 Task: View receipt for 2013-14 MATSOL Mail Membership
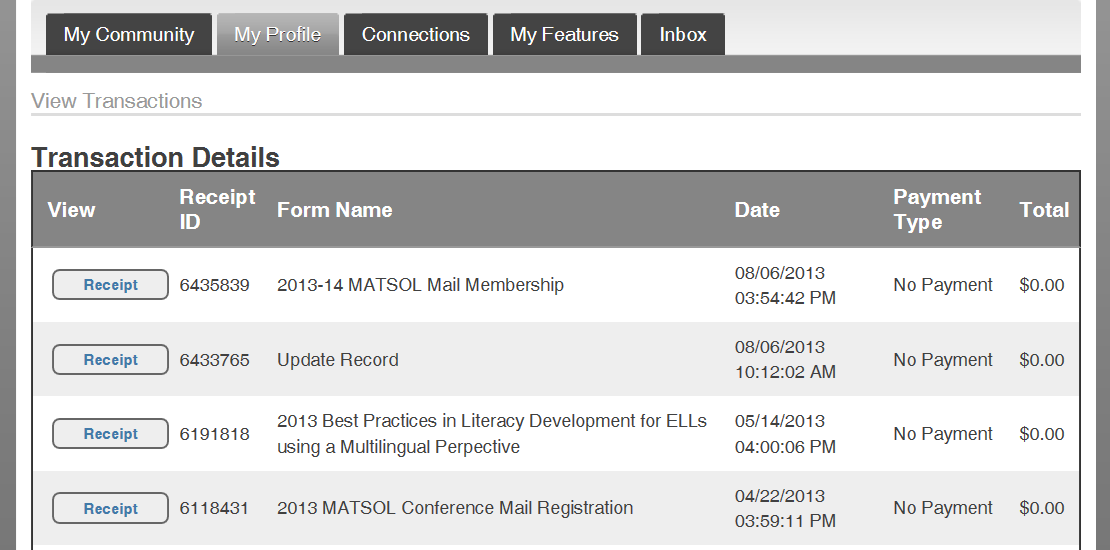pos(110,285)
